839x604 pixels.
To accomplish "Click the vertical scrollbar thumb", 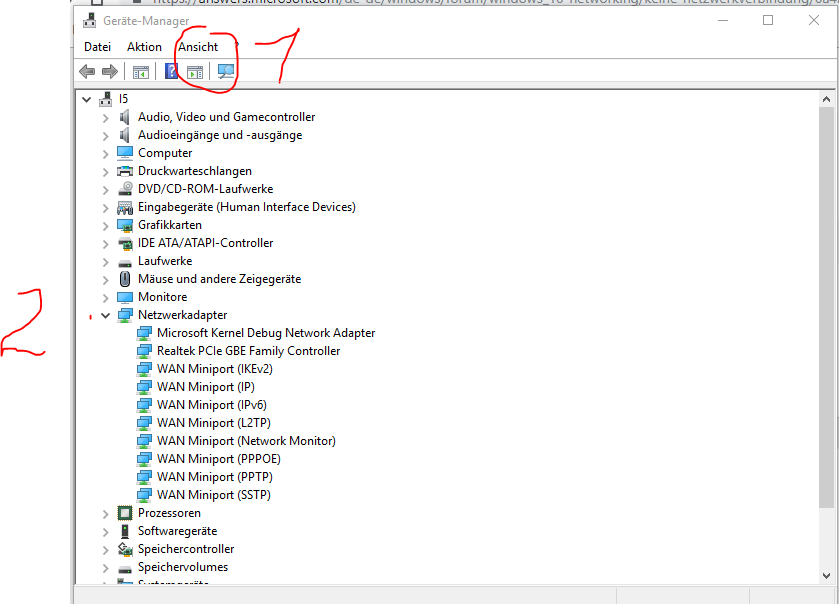I will 826,308.
